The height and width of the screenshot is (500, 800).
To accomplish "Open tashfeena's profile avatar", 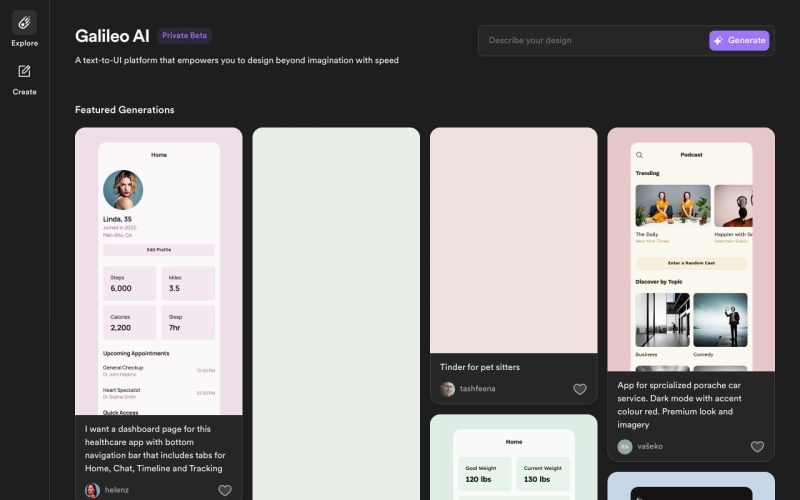I will (x=447, y=389).
